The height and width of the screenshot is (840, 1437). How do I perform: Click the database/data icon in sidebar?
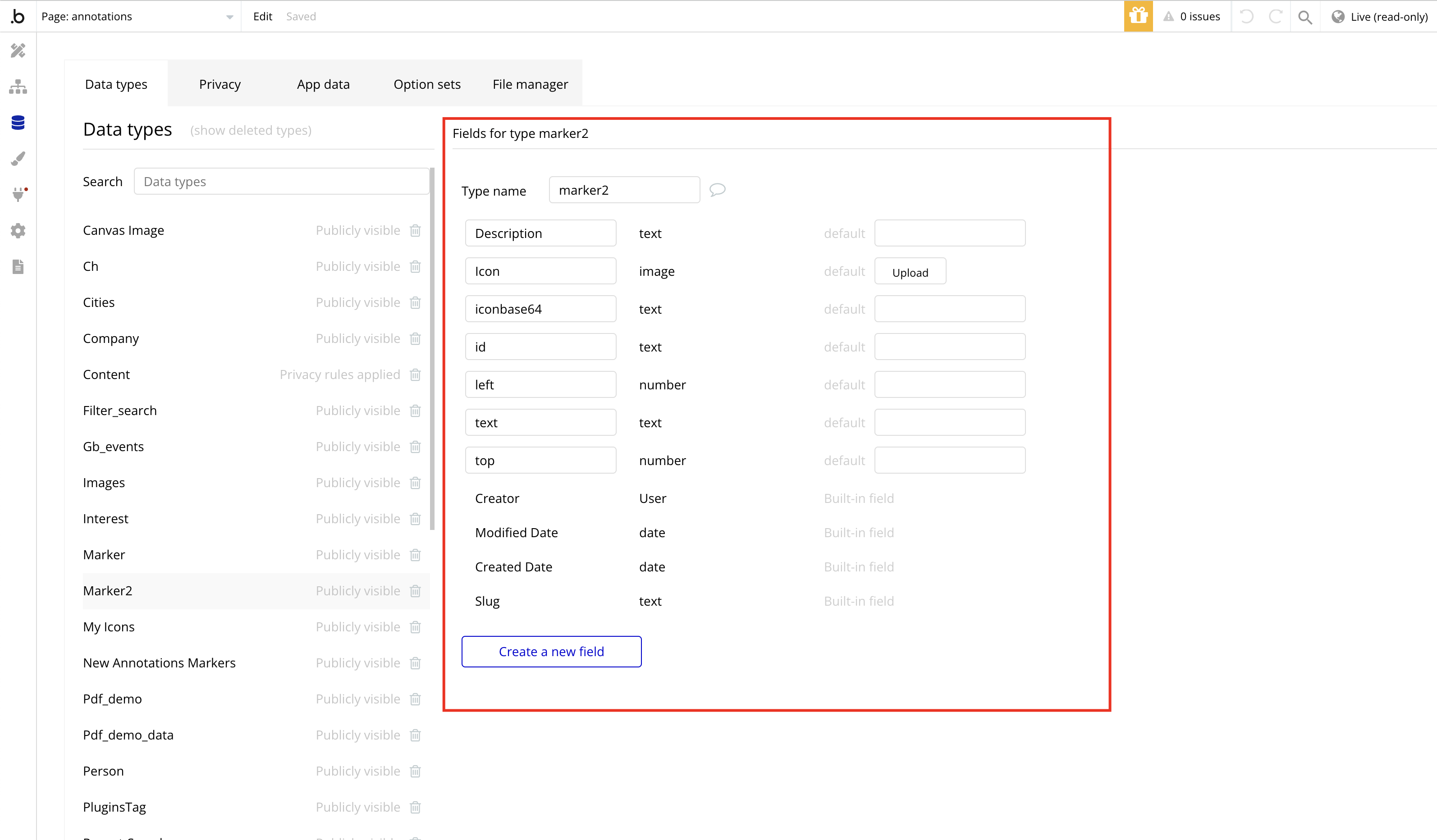19,123
